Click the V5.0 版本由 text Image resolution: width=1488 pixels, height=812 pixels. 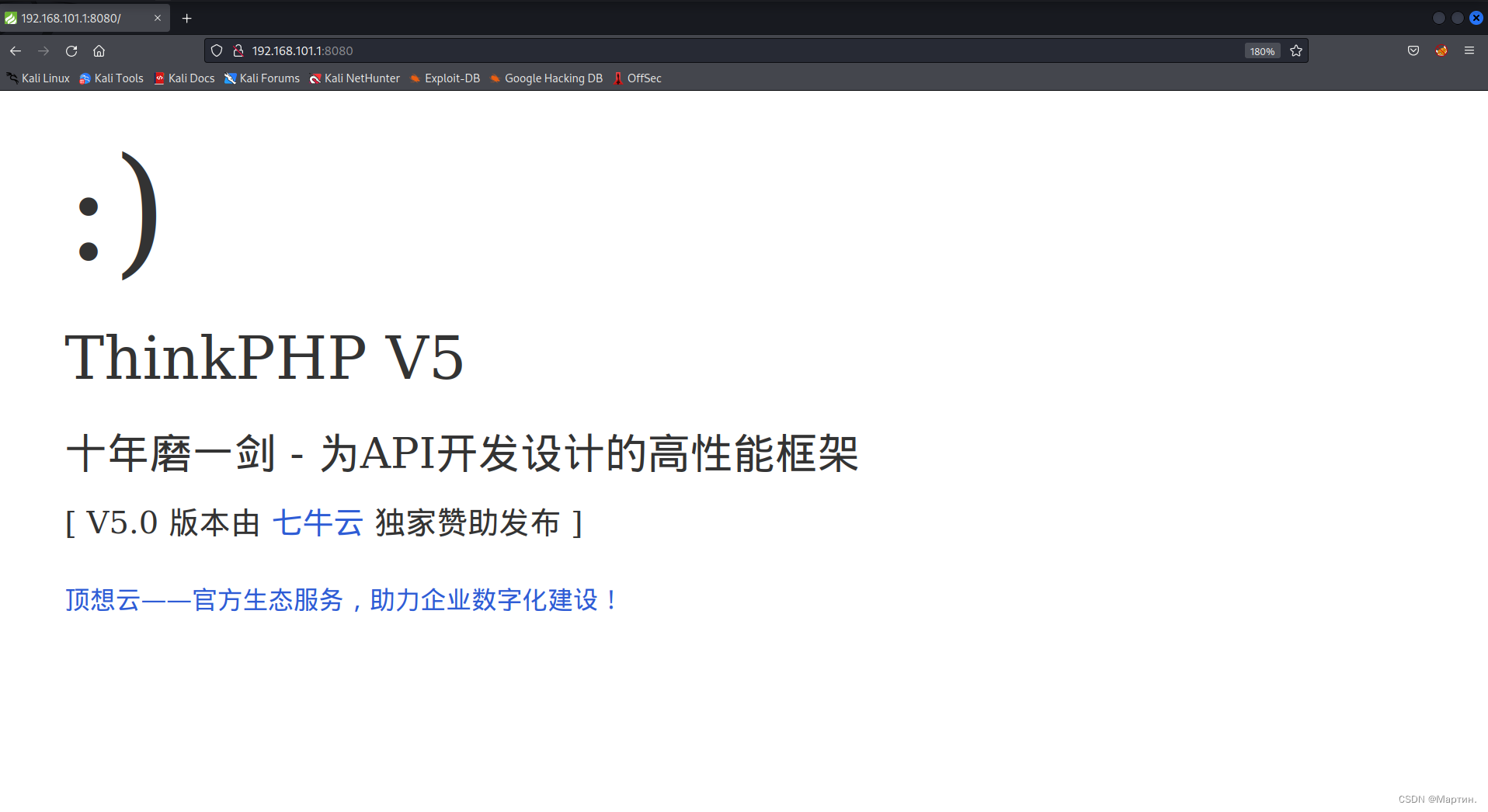tap(172, 522)
